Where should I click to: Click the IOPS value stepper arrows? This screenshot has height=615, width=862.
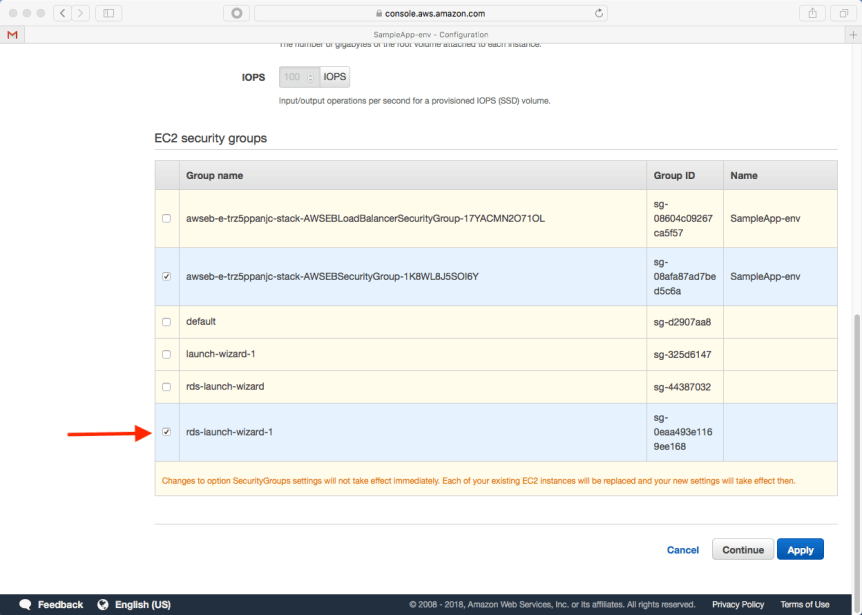[x=310, y=77]
